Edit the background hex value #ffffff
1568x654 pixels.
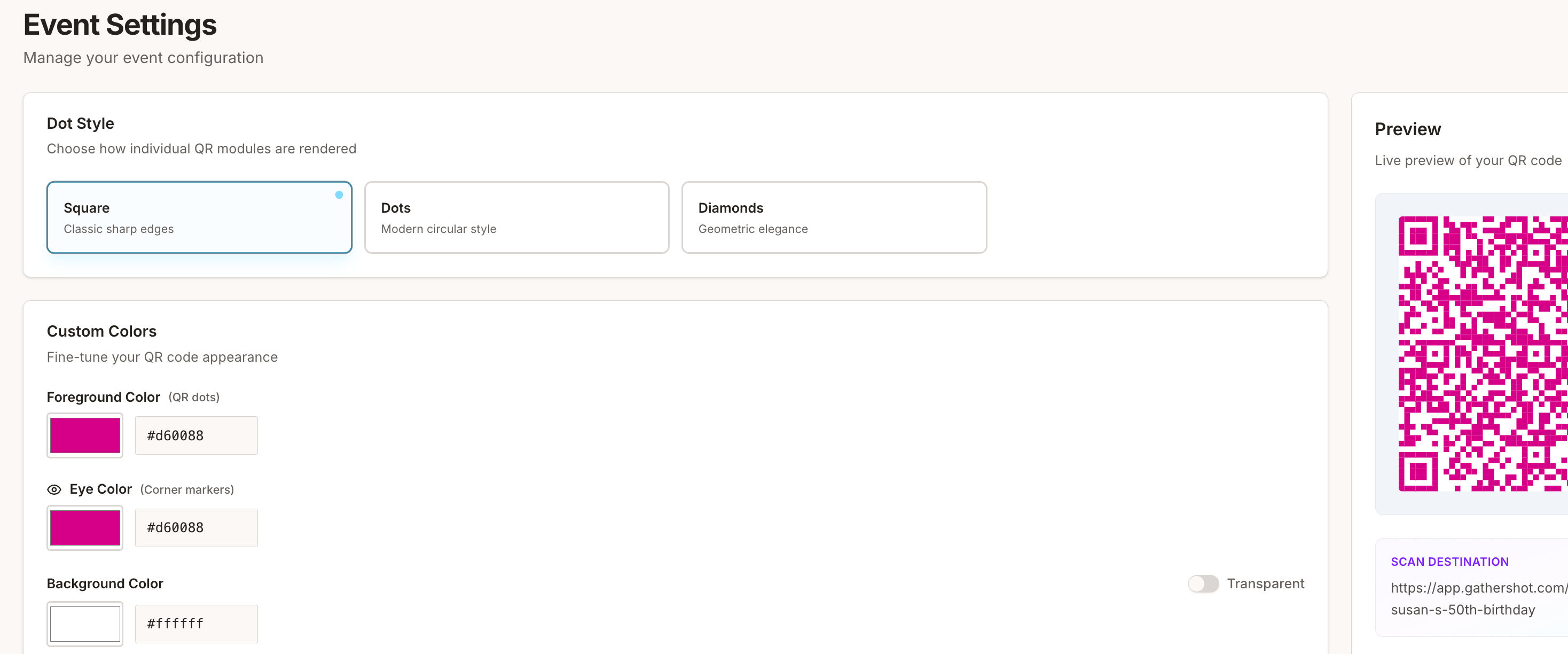click(x=196, y=623)
